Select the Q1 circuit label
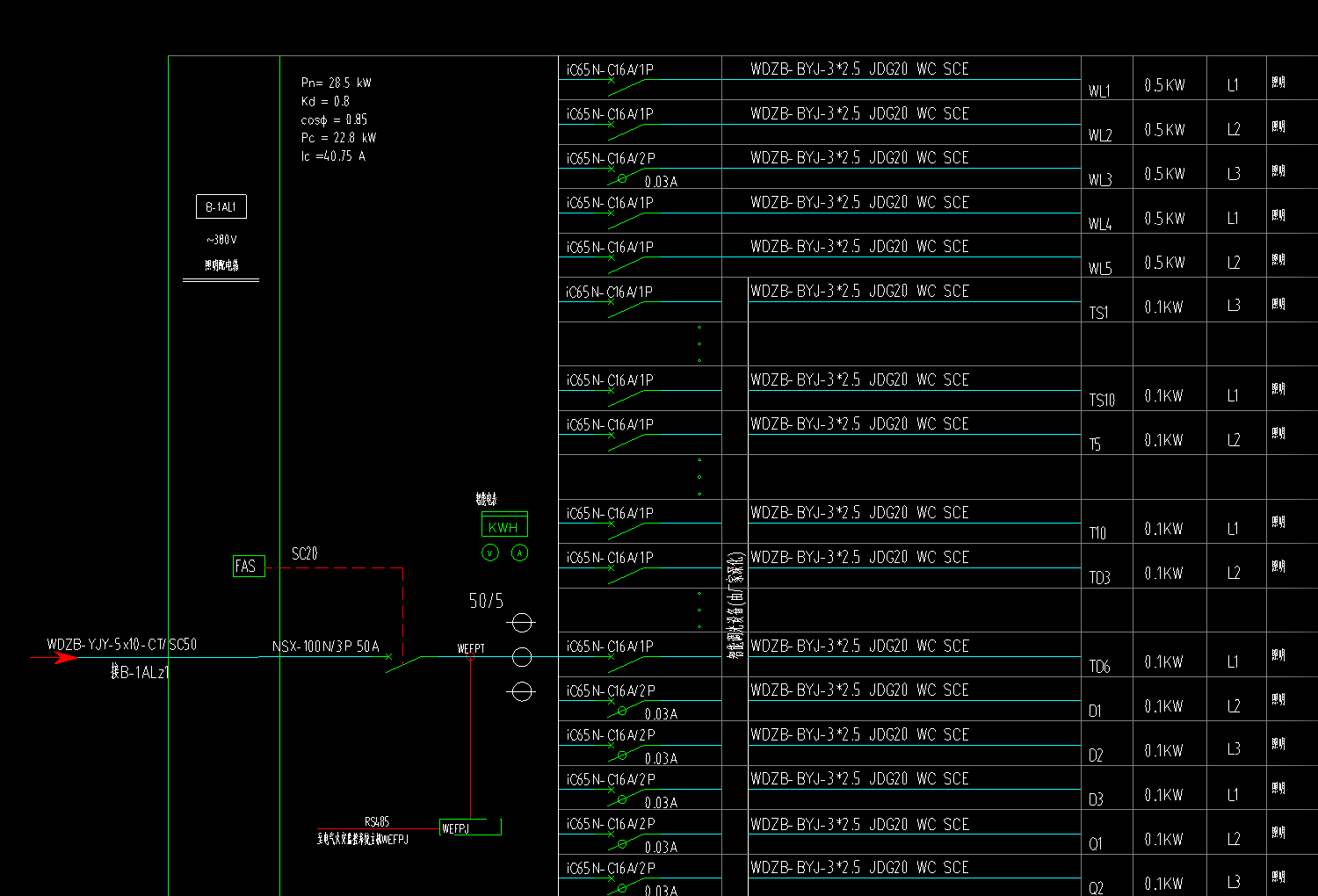 coord(1095,844)
